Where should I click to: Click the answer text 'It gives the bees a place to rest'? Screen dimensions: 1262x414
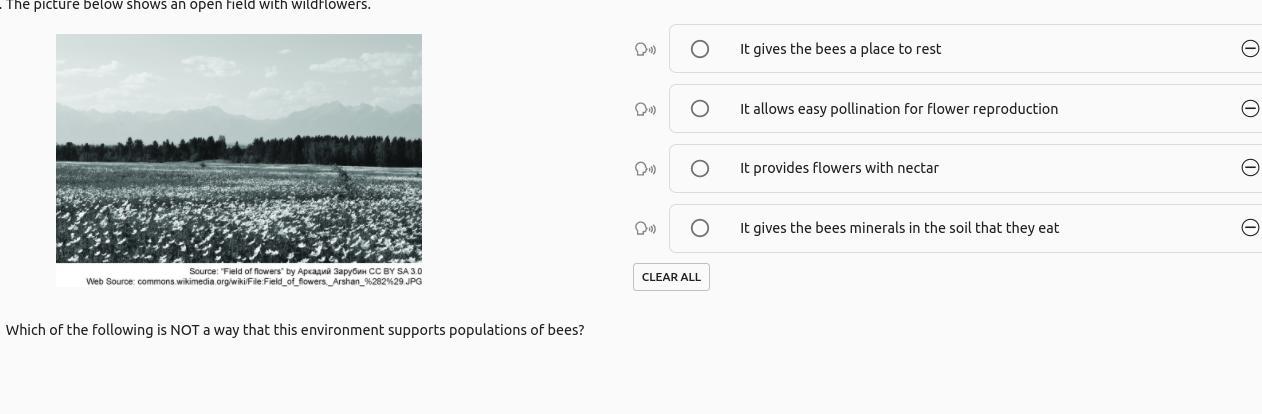click(840, 49)
